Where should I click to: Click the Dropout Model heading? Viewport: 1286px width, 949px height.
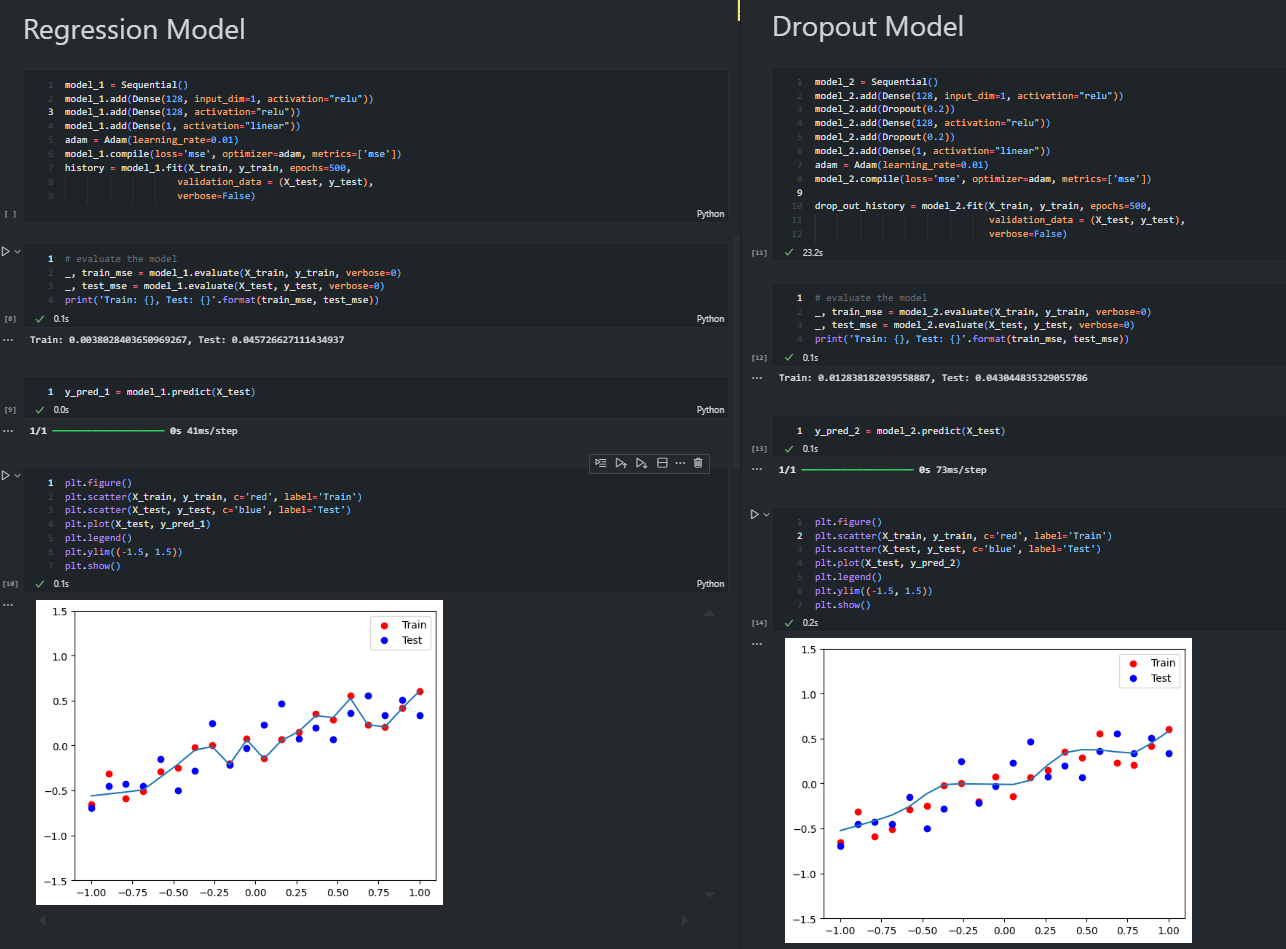(868, 26)
